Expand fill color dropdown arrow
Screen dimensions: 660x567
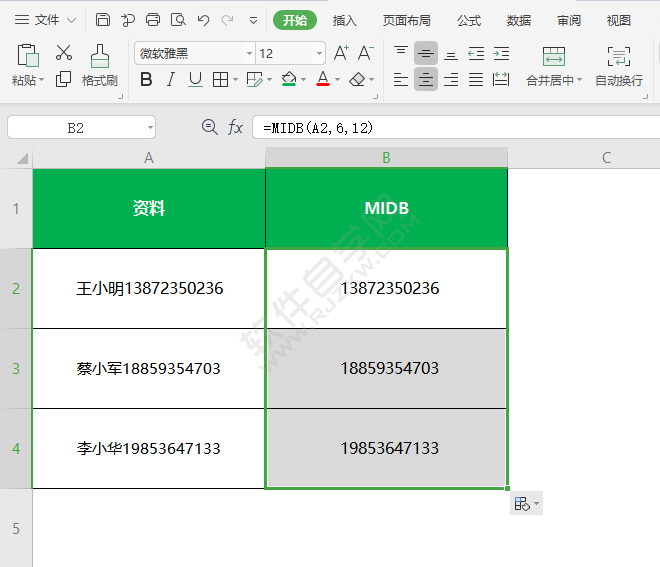coord(303,79)
